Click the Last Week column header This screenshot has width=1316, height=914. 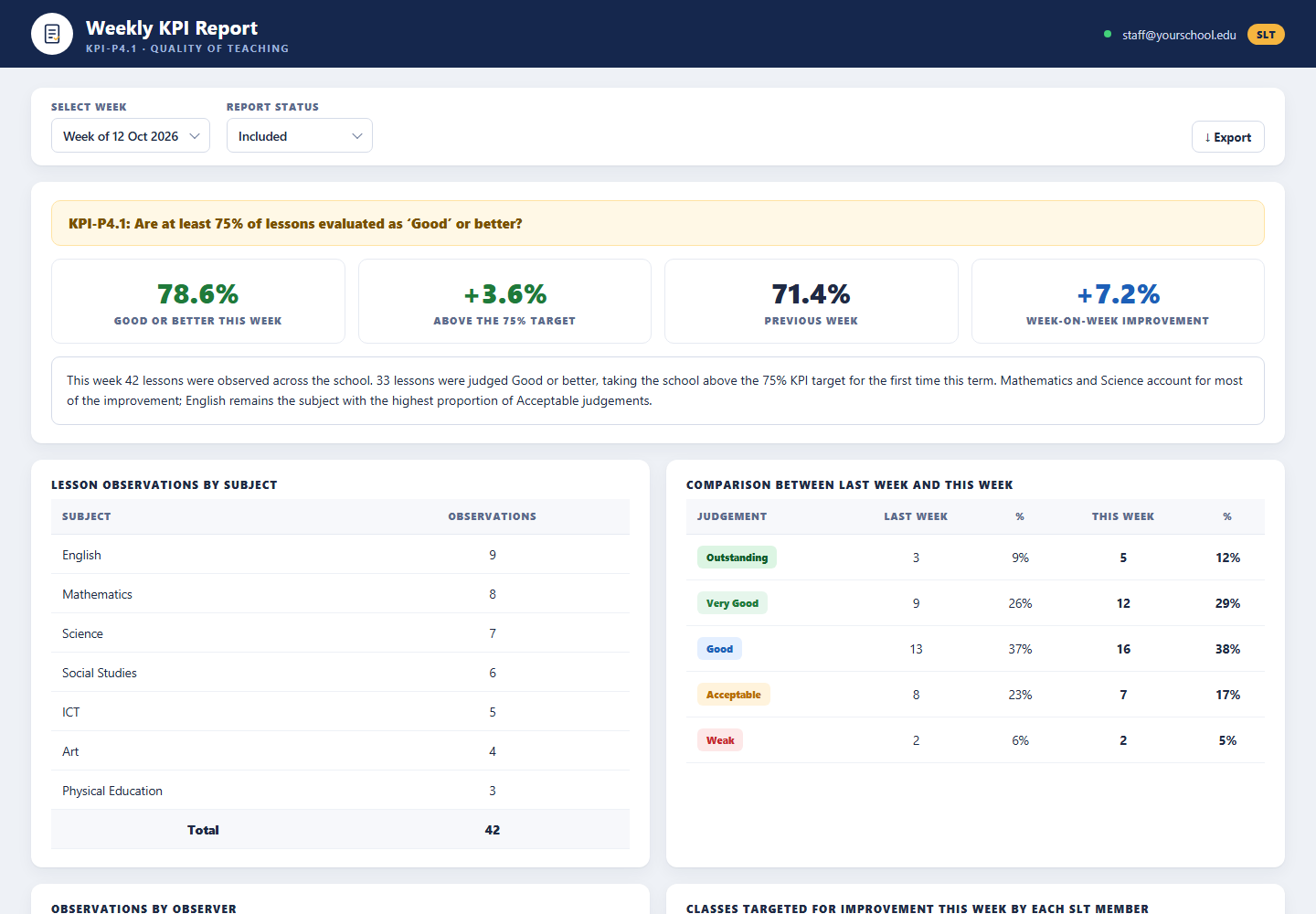[x=916, y=516]
